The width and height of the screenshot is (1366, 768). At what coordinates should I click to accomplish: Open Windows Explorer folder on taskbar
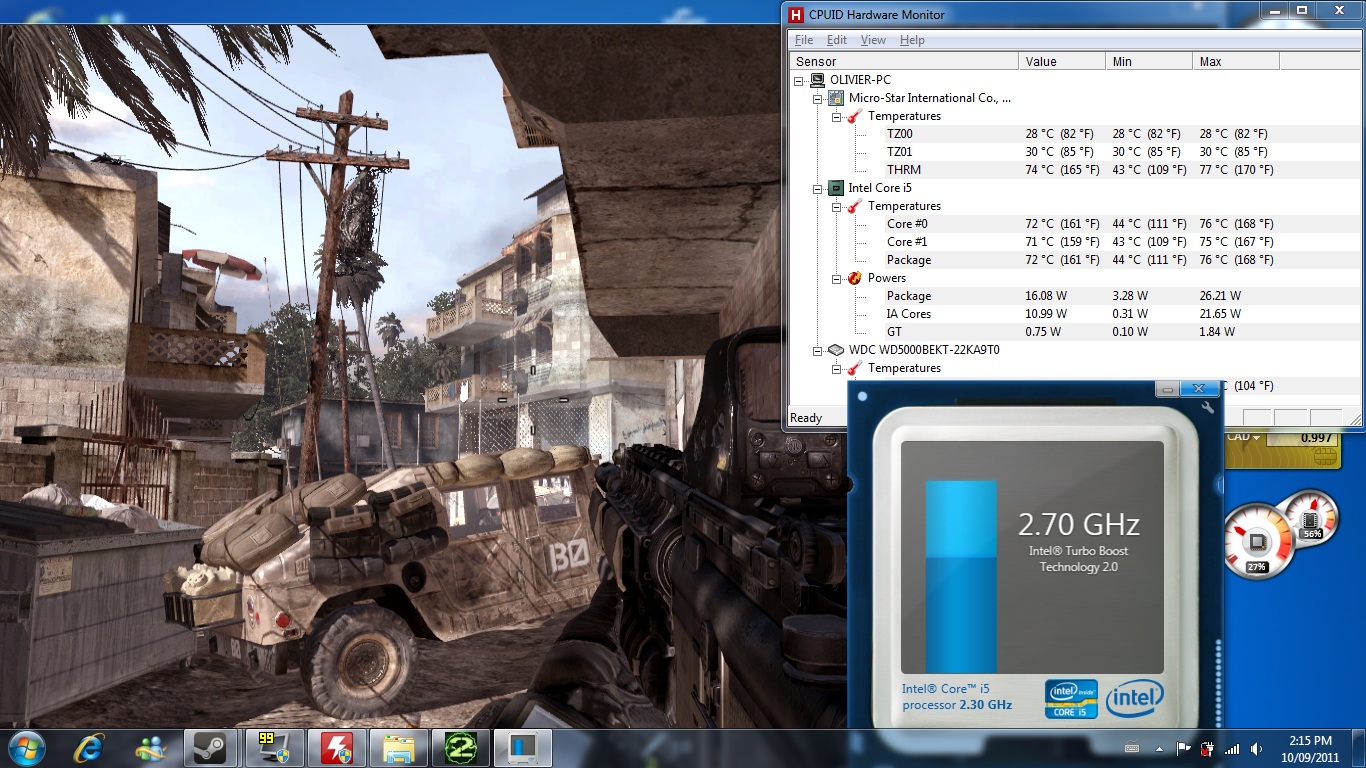(x=398, y=748)
